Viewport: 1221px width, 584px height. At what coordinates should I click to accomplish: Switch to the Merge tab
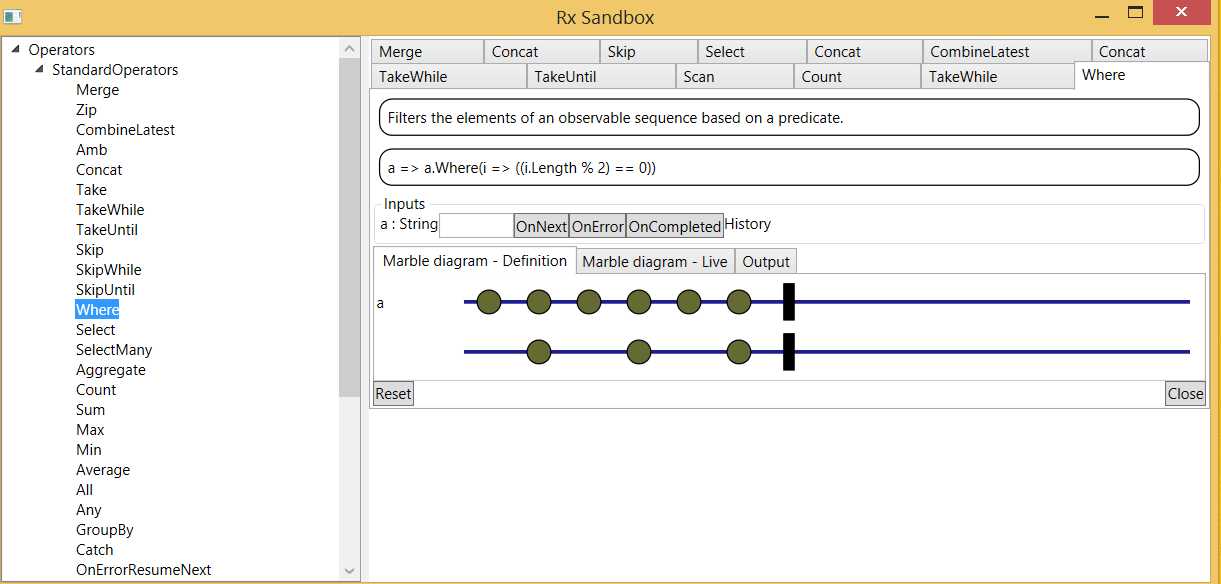click(427, 52)
